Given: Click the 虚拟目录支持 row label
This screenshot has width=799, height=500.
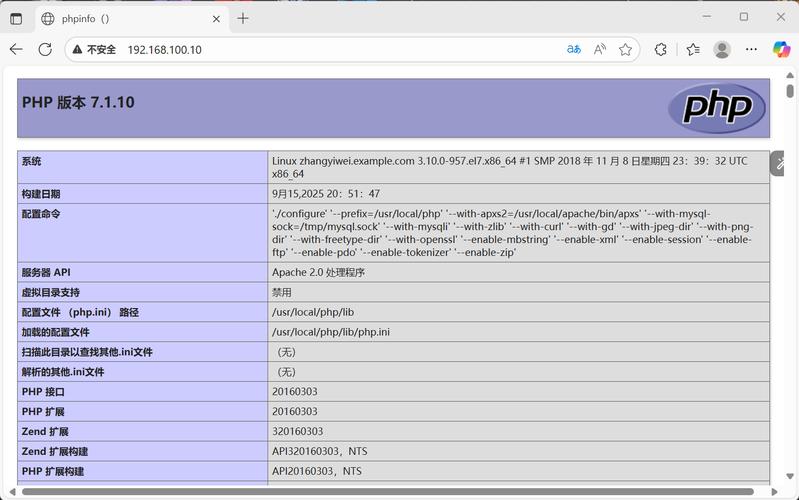Looking at the screenshot, I should 50,293.
